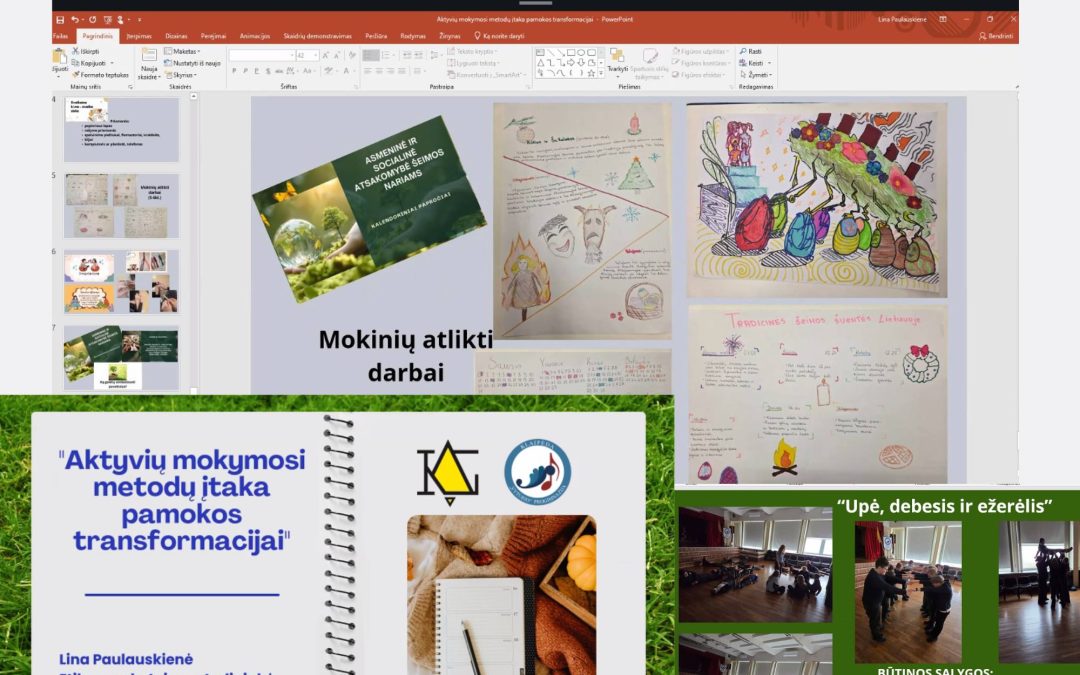Switch to the Įterpimas ribbon tab
The width and height of the screenshot is (1080, 675).
point(139,36)
